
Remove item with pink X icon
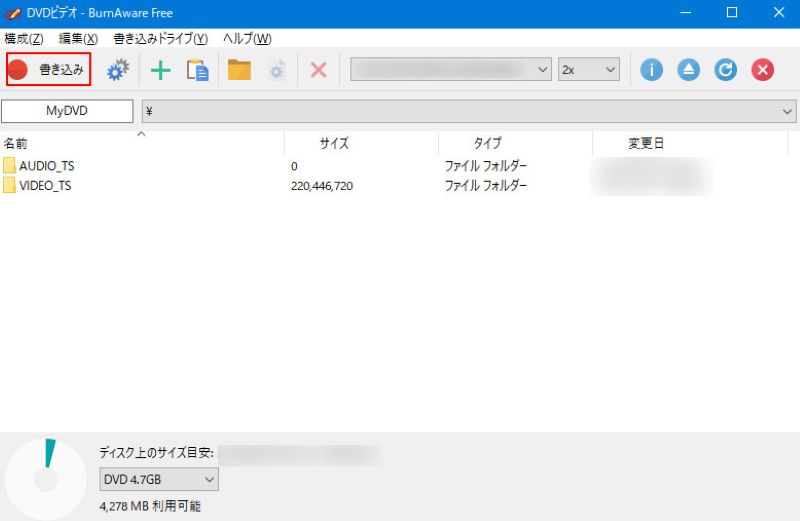(318, 70)
